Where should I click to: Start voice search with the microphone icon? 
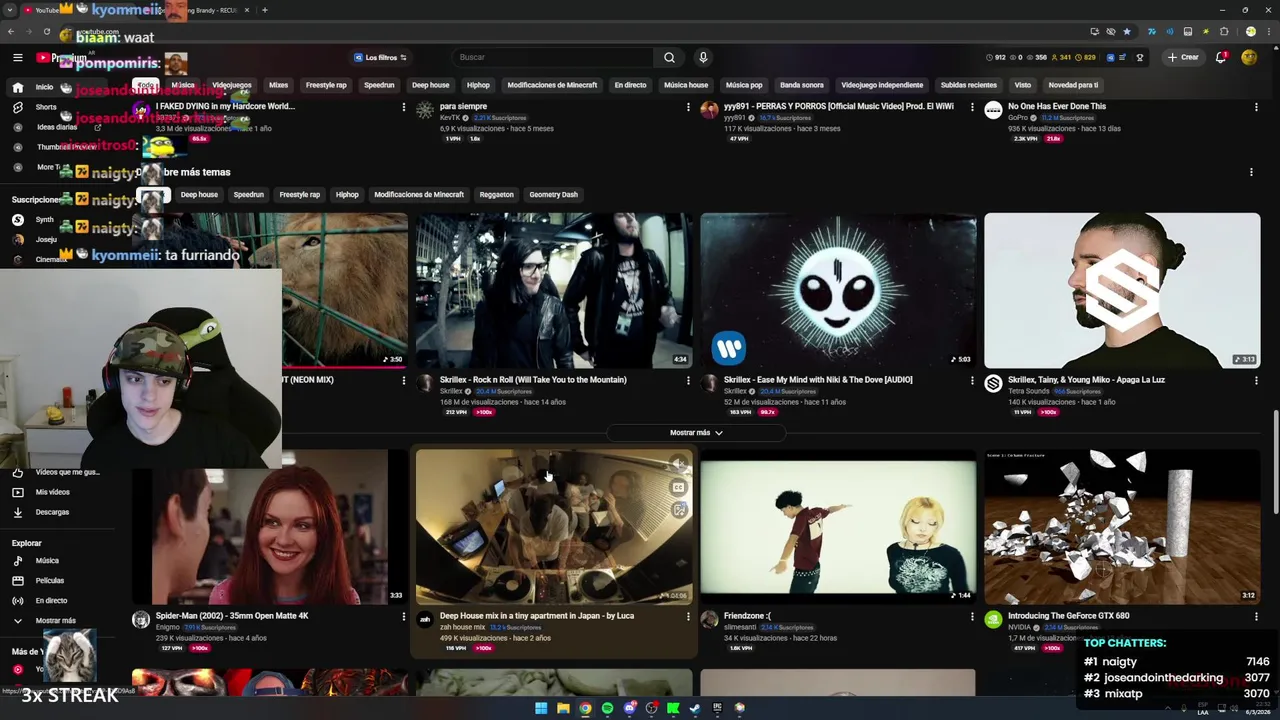[703, 58]
